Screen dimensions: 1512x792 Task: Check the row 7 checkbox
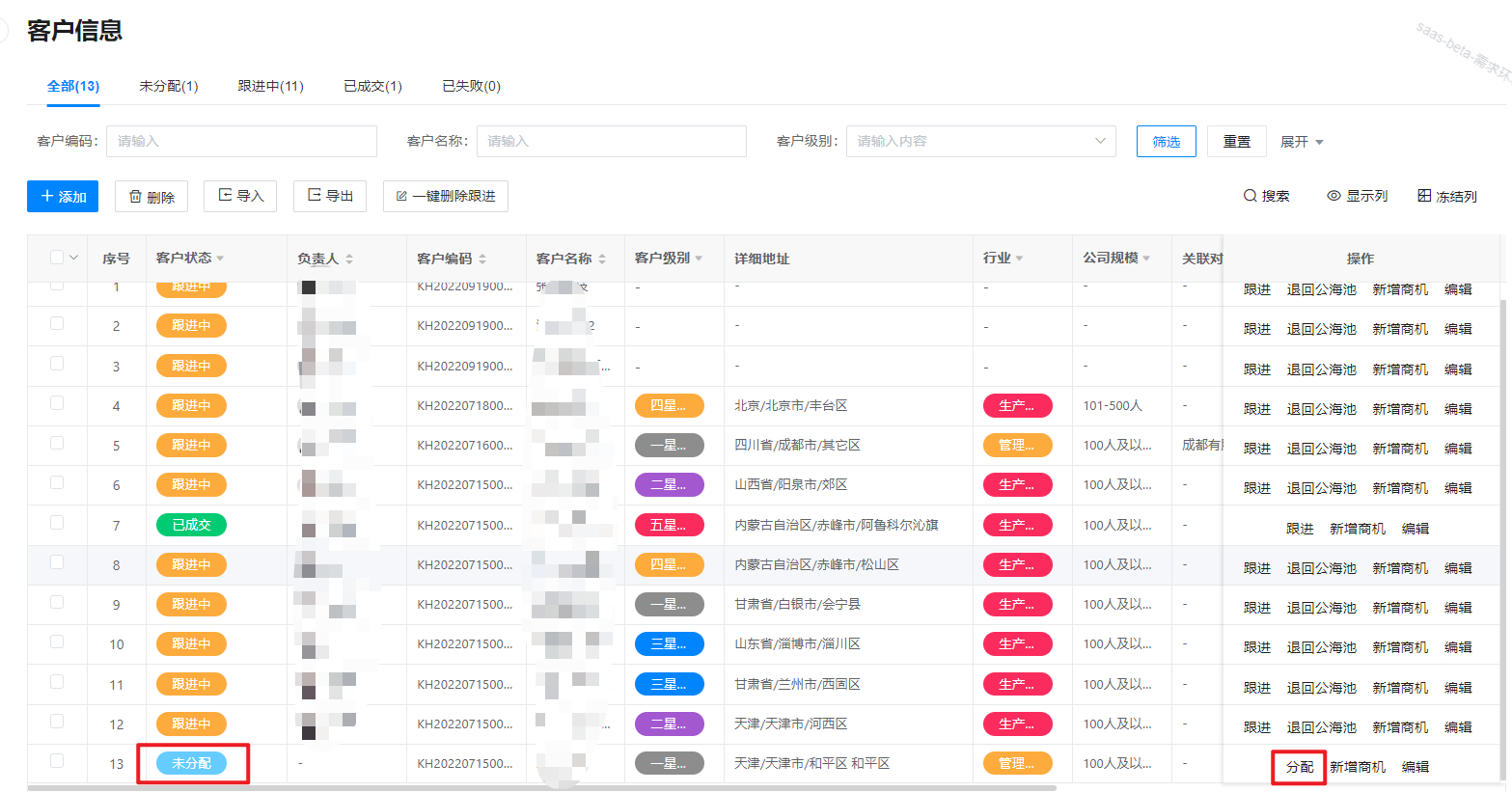click(x=57, y=522)
